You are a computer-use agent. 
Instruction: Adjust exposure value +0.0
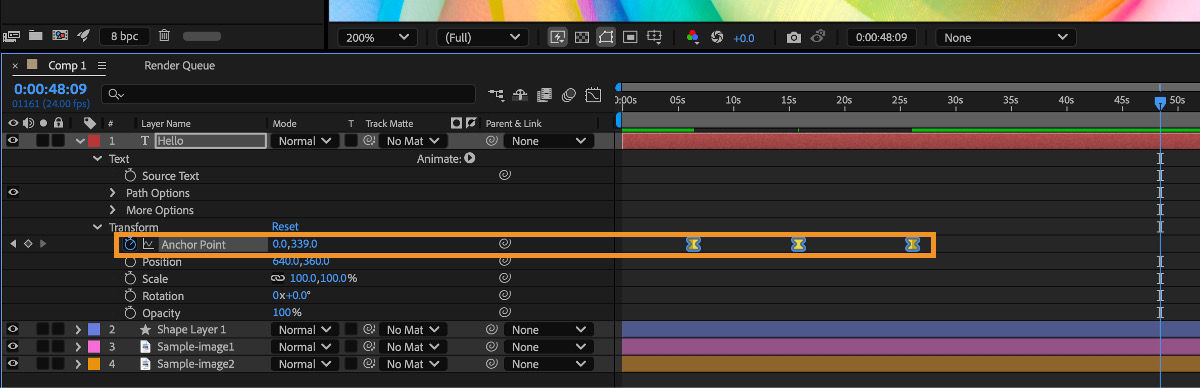(743, 37)
